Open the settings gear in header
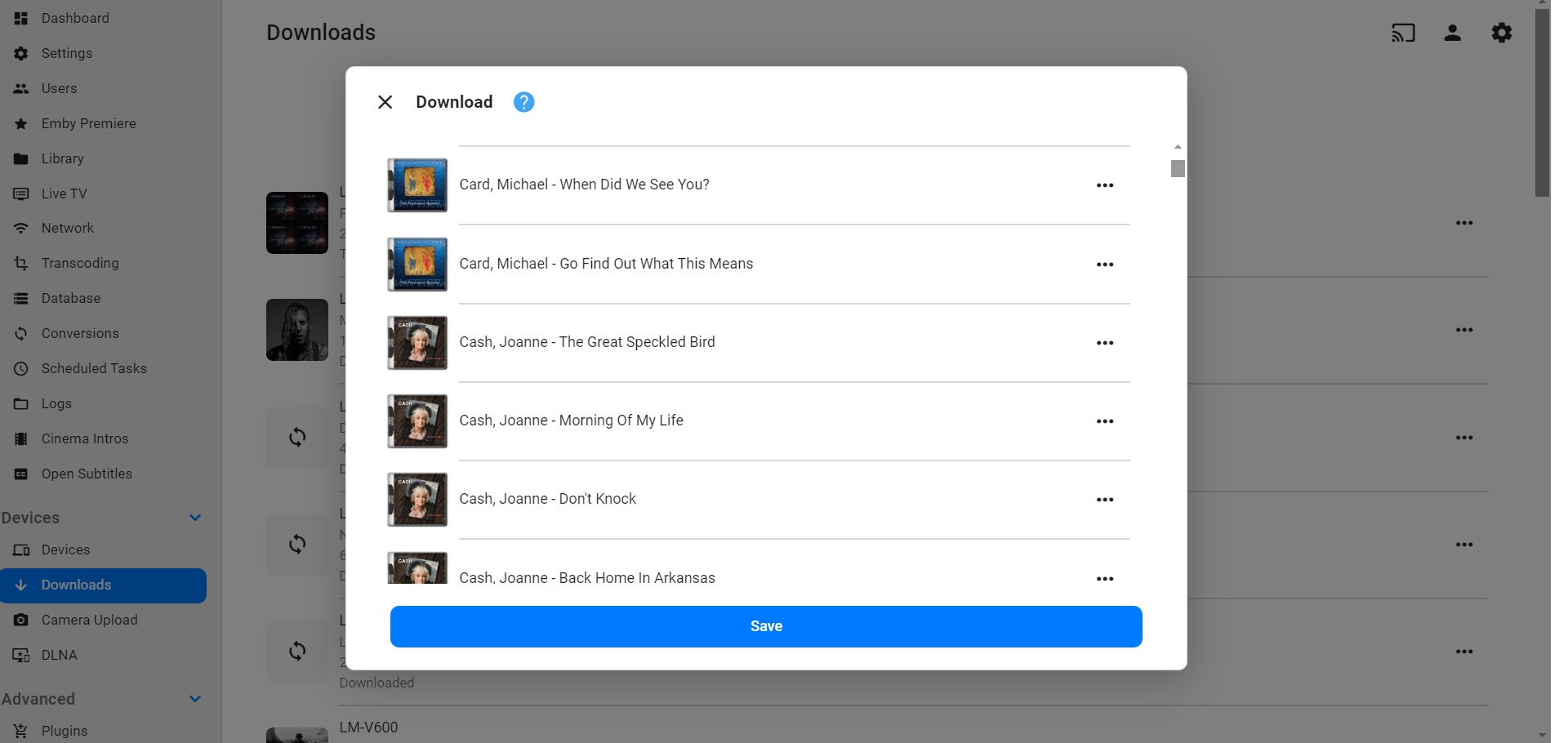 pyautogui.click(x=1501, y=33)
